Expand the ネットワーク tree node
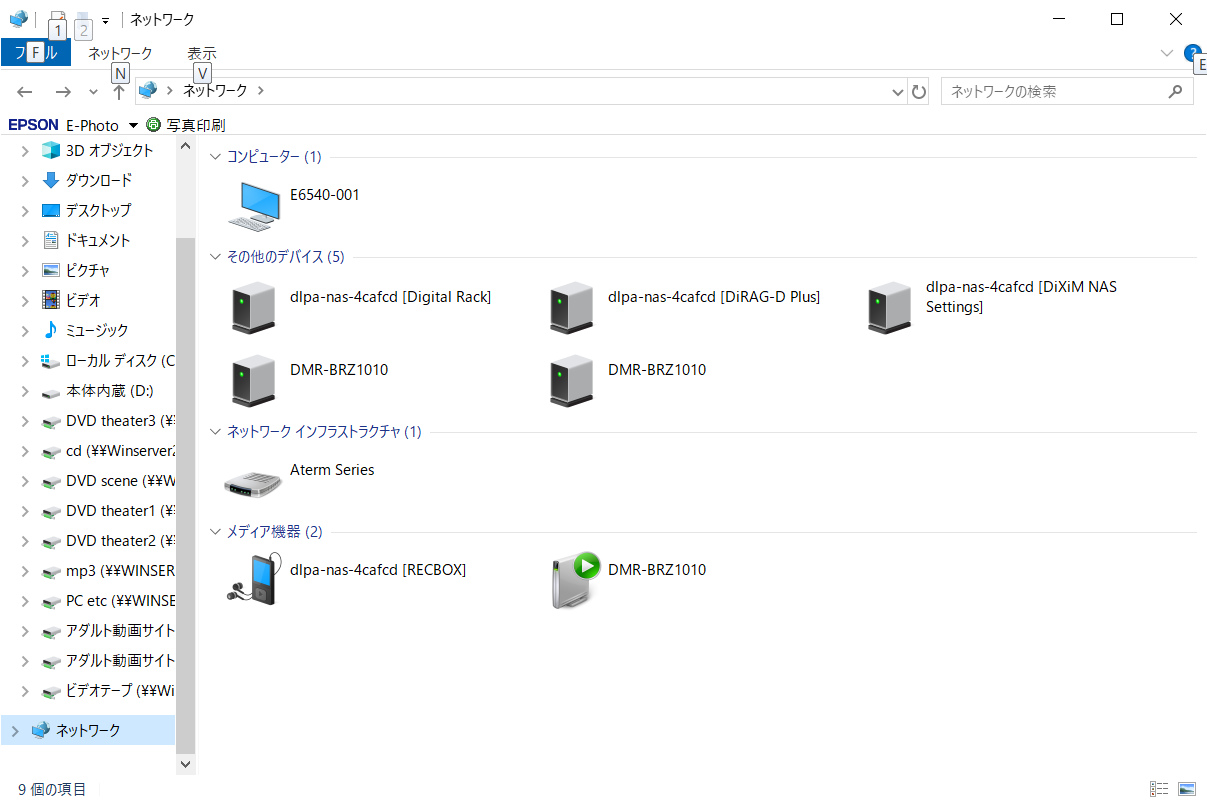The width and height of the screenshot is (1207, 805). [x=14, y=731]
